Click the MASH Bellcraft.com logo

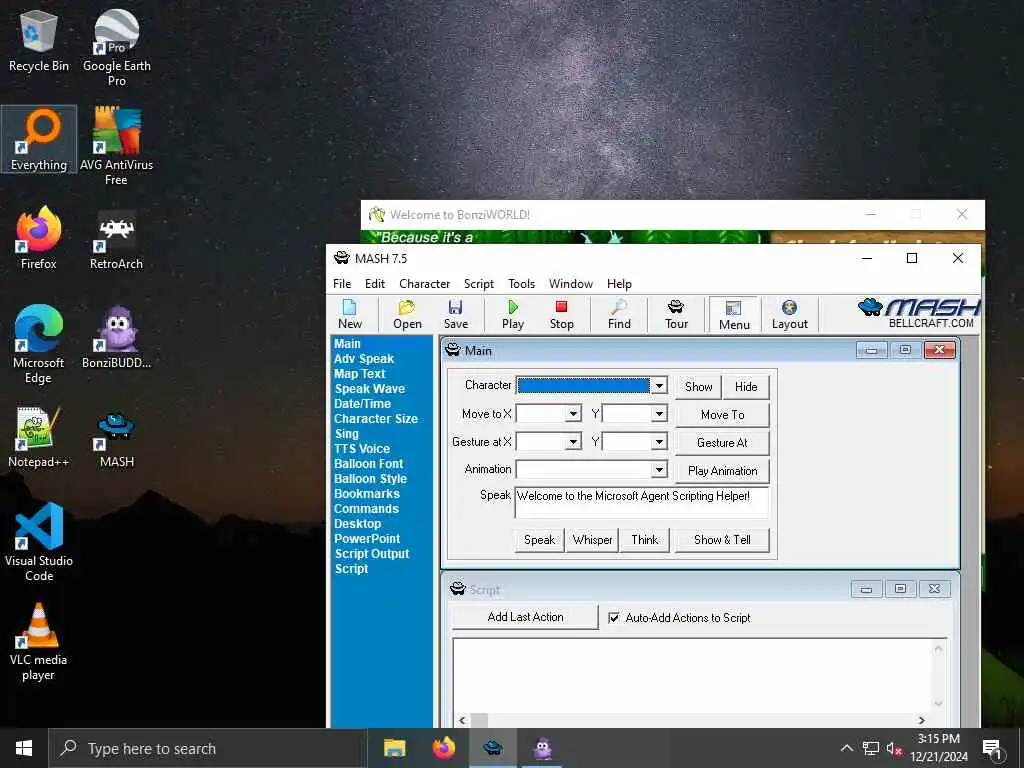click(x=918, y=313)
